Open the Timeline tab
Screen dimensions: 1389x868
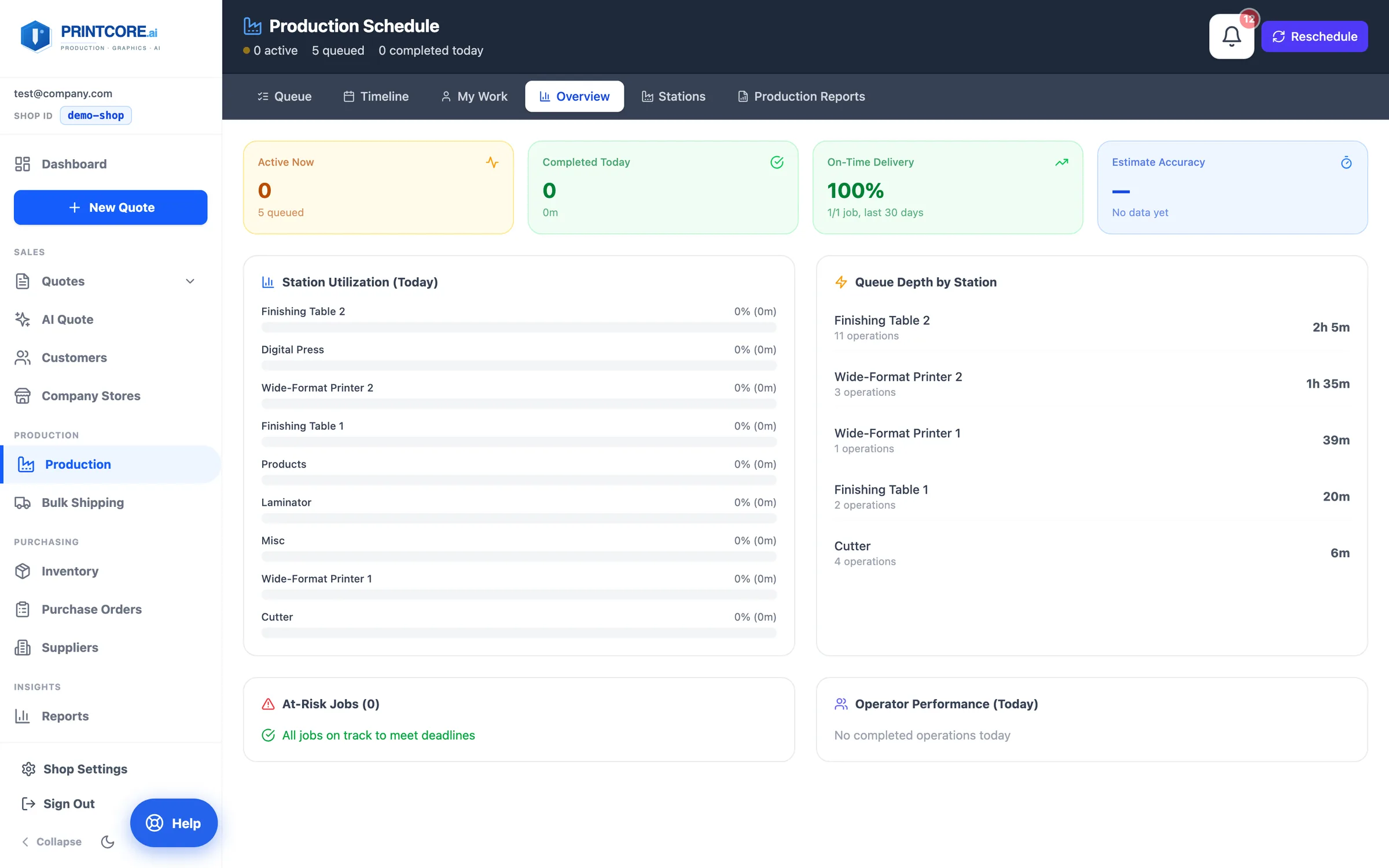click(x=376, y=96)
